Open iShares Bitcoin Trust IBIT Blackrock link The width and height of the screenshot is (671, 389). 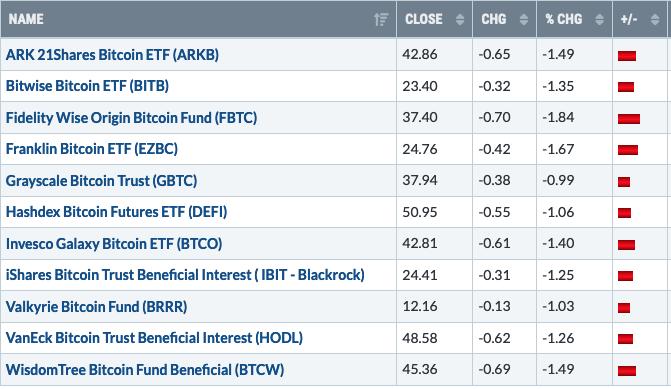pyautogui.click(x=185, y=275)
